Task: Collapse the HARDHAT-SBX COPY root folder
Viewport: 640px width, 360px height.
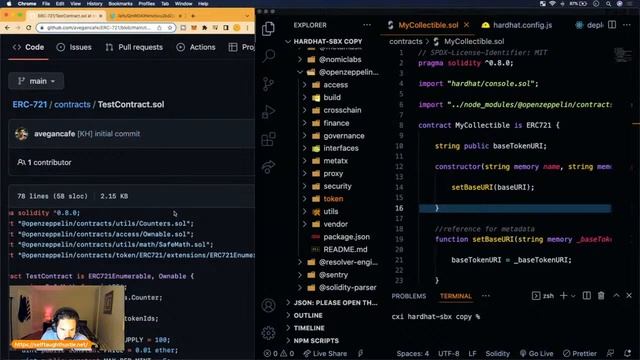Action: (x=328, y=41)
